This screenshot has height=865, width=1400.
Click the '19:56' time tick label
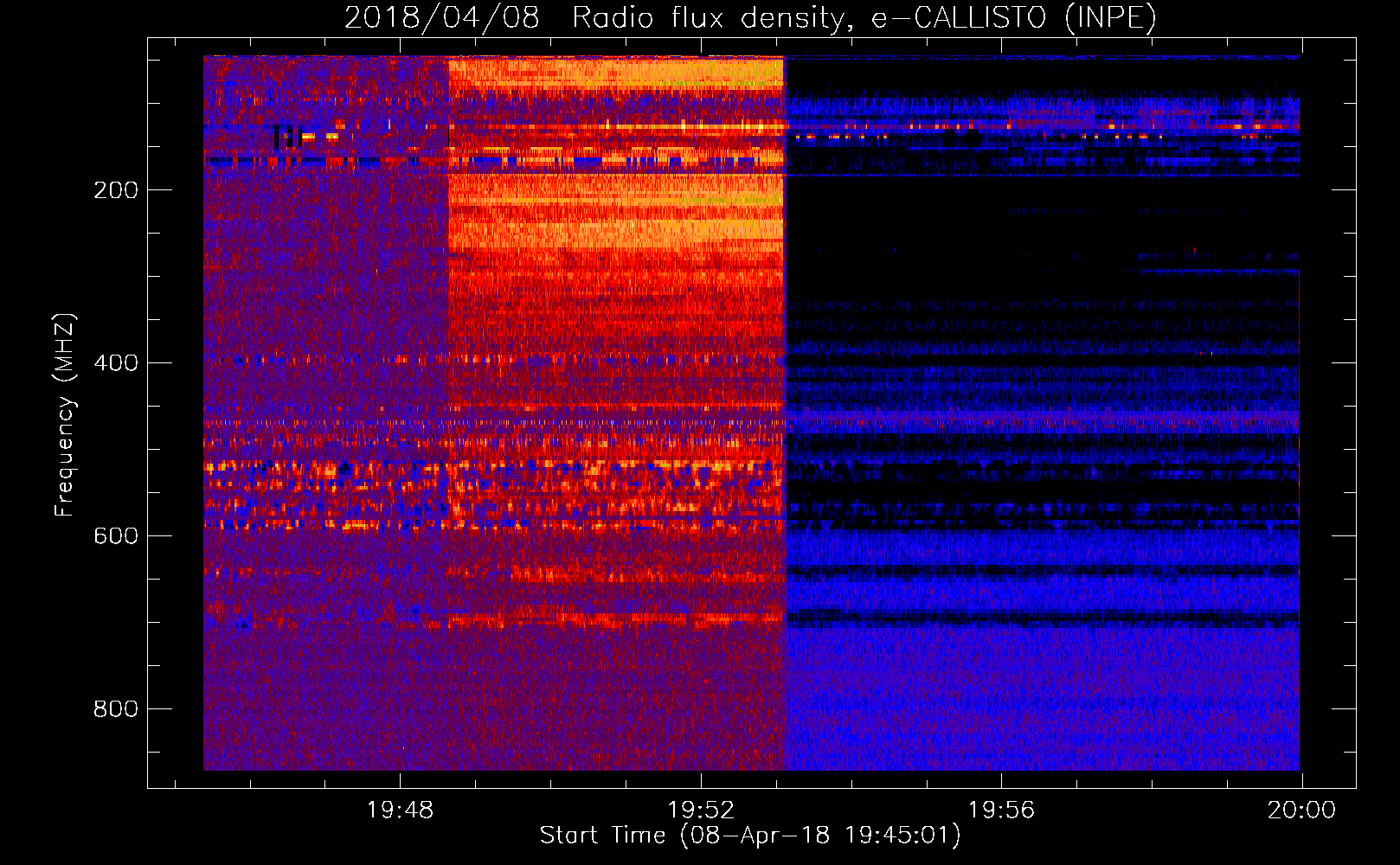1001,811
